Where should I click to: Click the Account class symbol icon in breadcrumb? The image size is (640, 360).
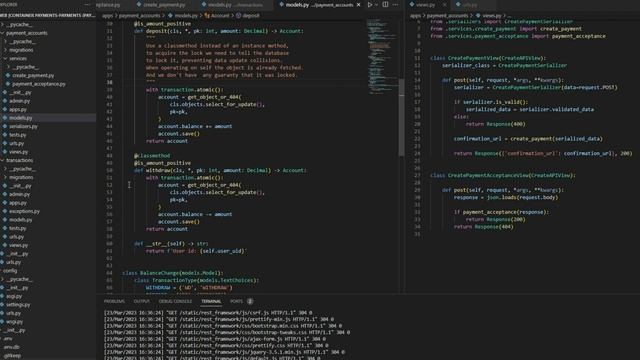207,16
